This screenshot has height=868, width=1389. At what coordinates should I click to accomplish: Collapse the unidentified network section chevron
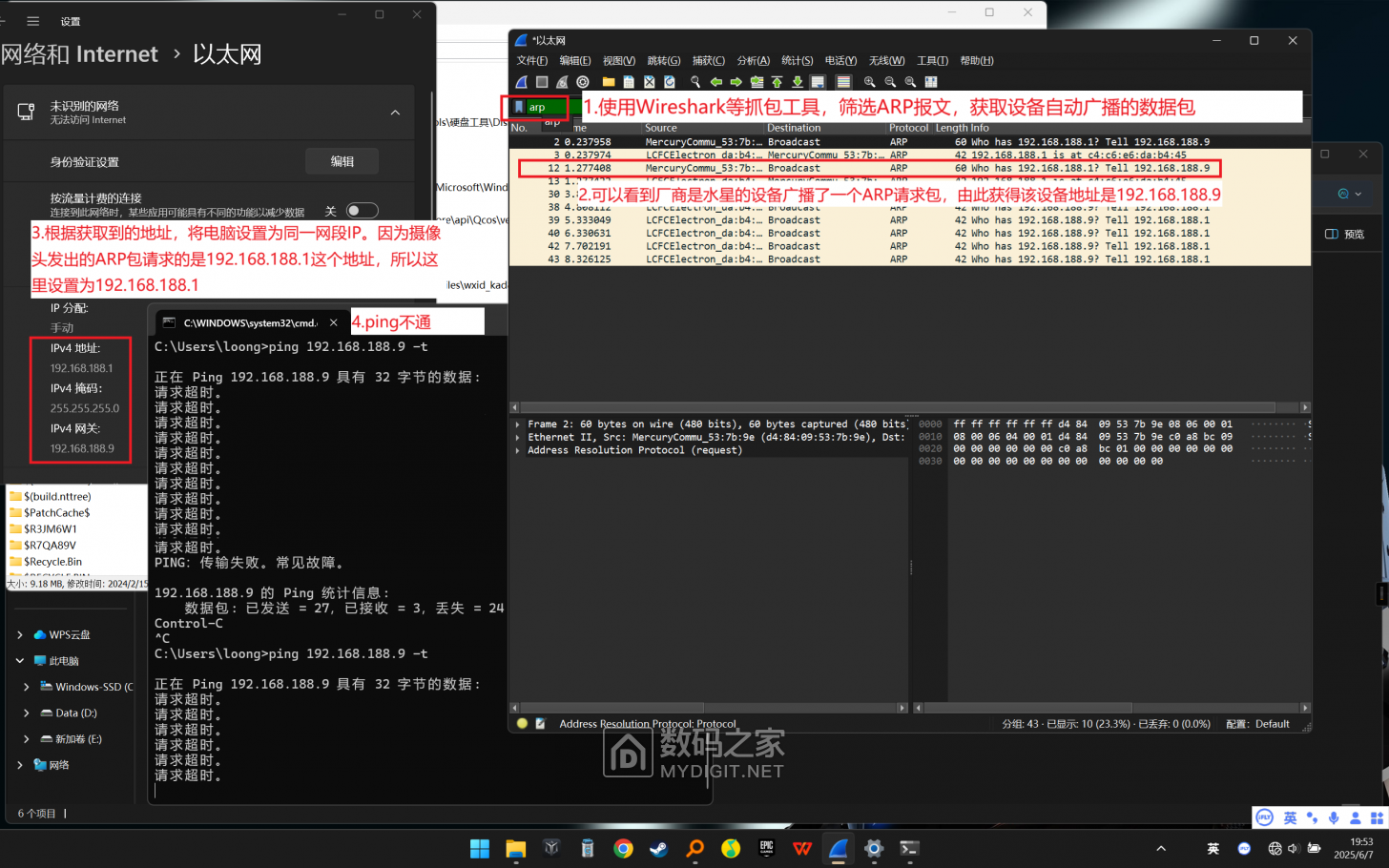click(x=395, y=113)
